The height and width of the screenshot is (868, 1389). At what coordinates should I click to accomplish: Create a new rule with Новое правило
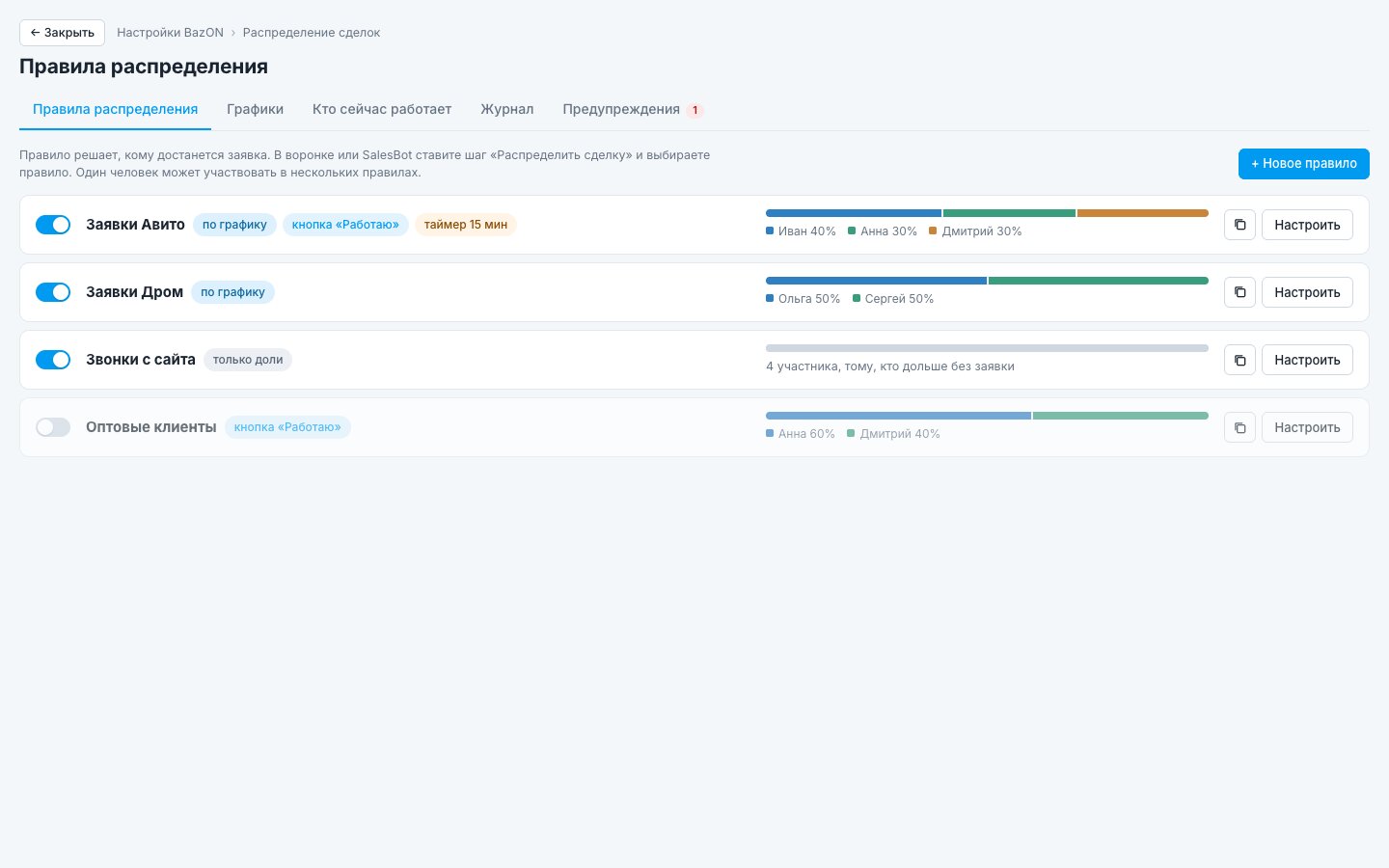point(1303,164)
